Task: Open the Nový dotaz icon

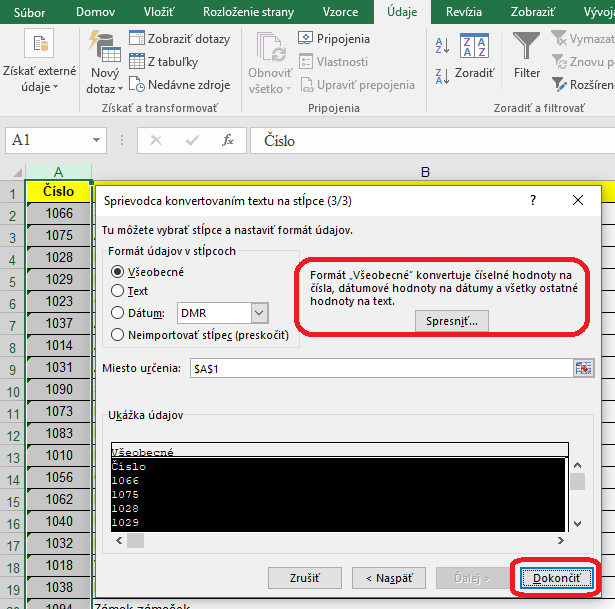Action: [103, 46]
